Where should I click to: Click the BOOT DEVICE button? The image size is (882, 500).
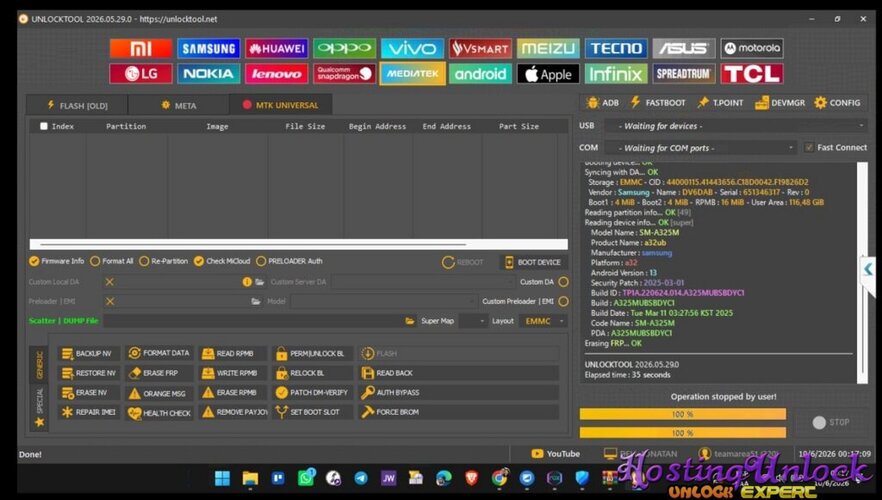tap(533, 262)
